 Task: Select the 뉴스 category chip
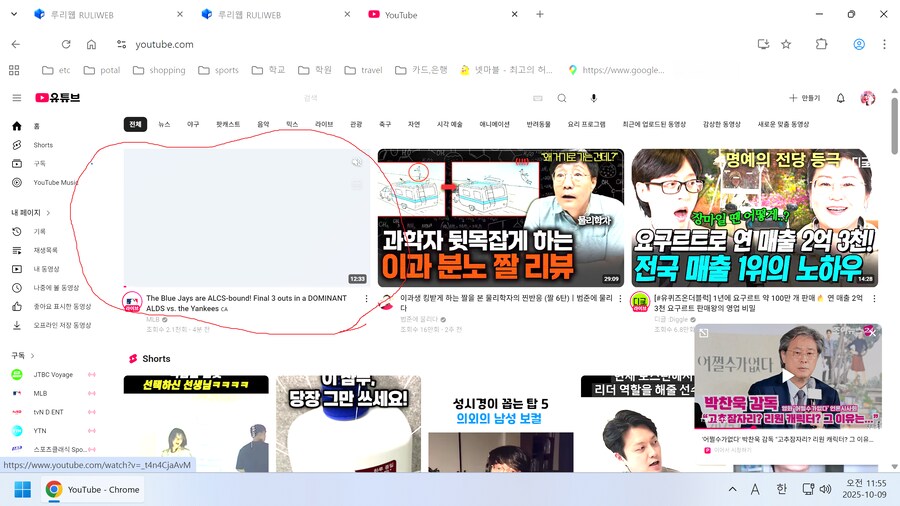tap(164, 124)
